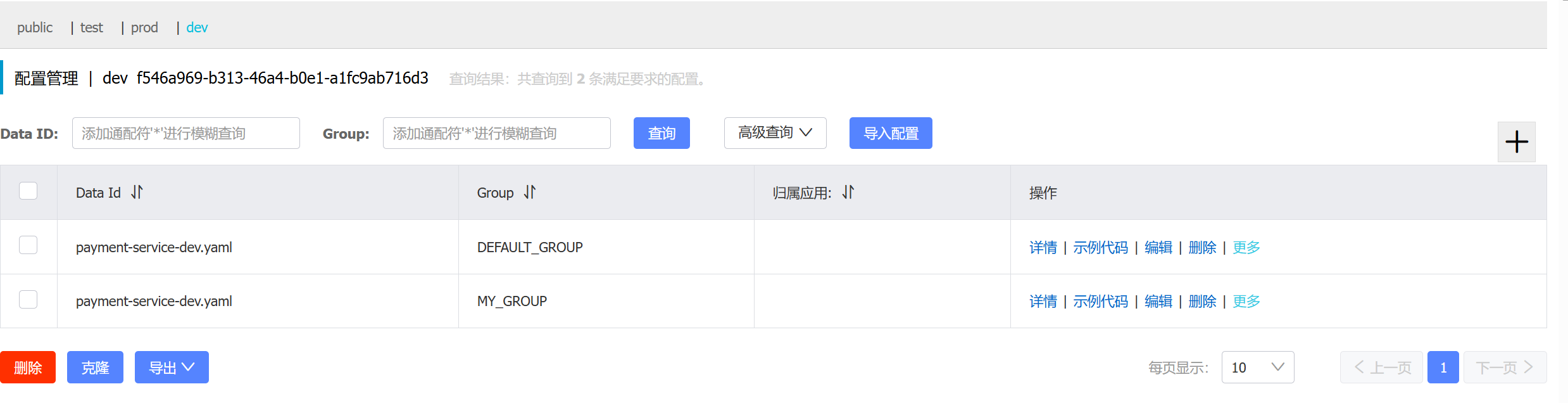Go to previous page 上一页
This screenshot has width=1568, height=403.
1381,368
